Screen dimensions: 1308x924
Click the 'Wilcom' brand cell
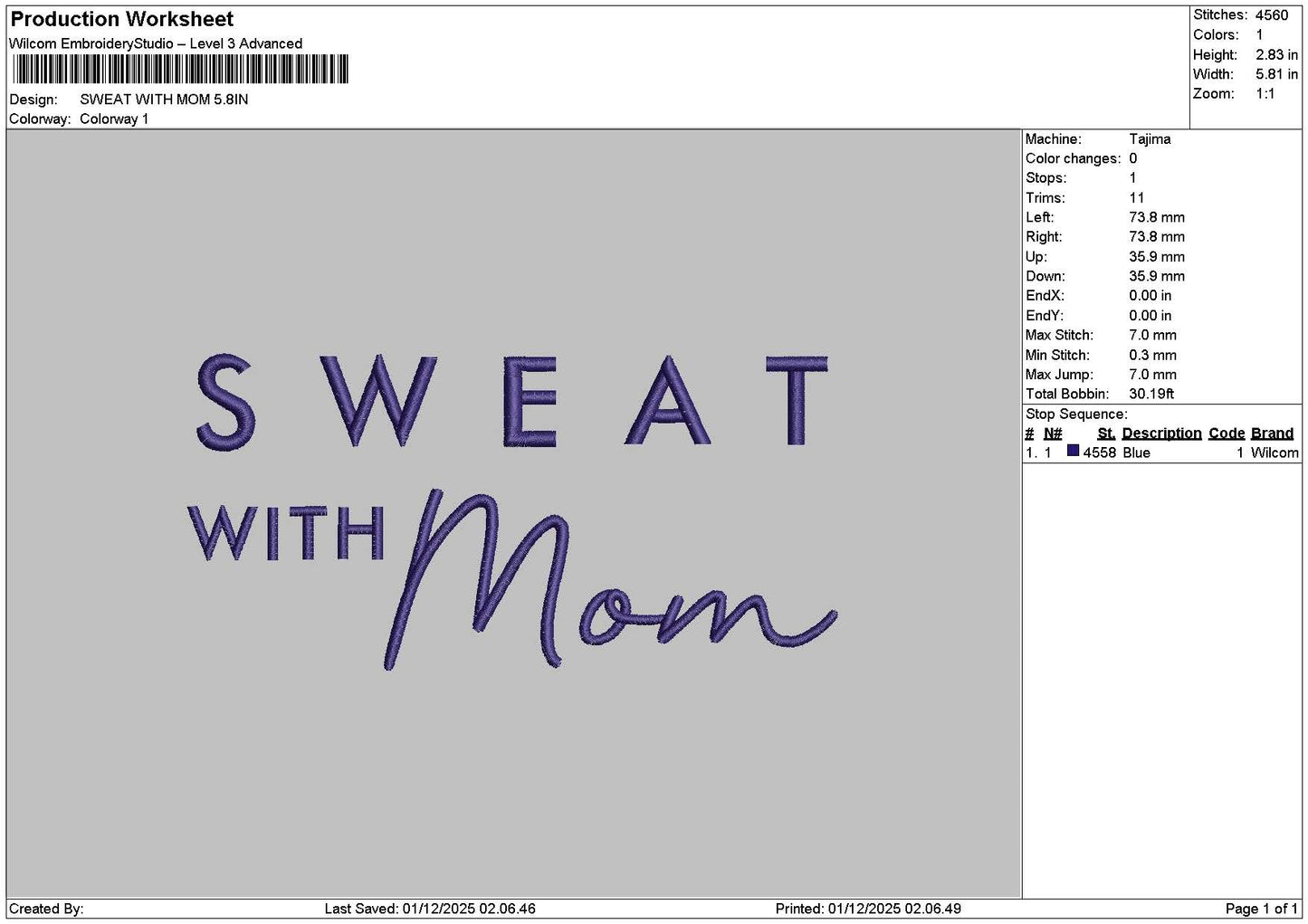click(1275, 453)
